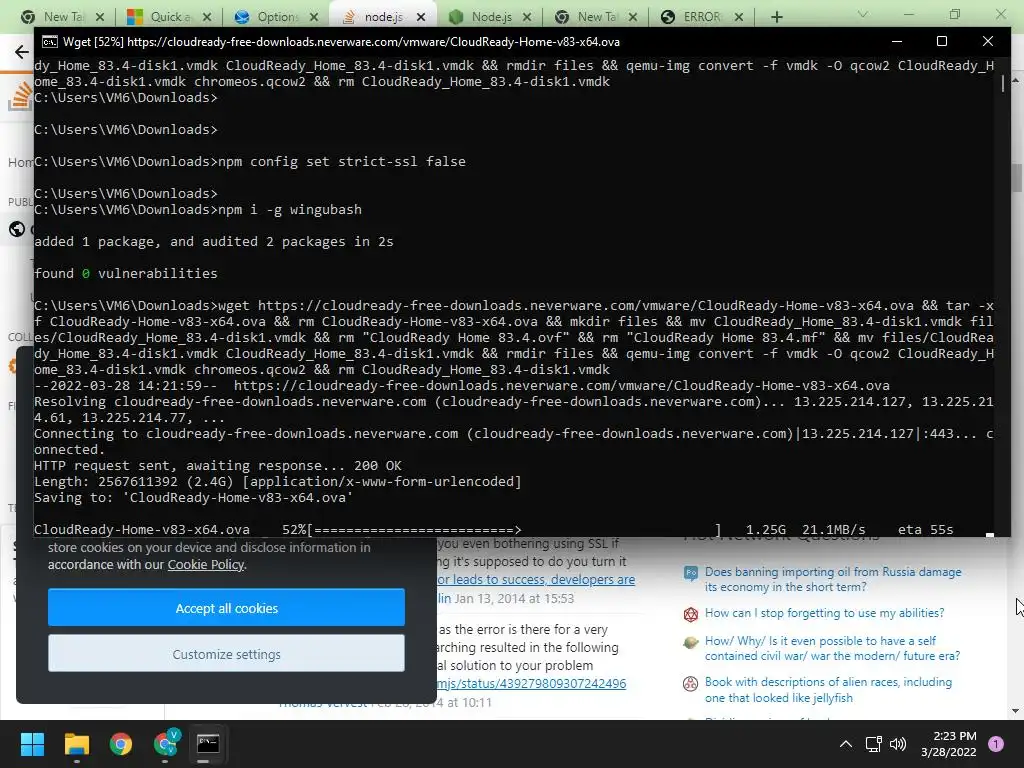Click the Politics site icon beside Russia question

[690, 573]
